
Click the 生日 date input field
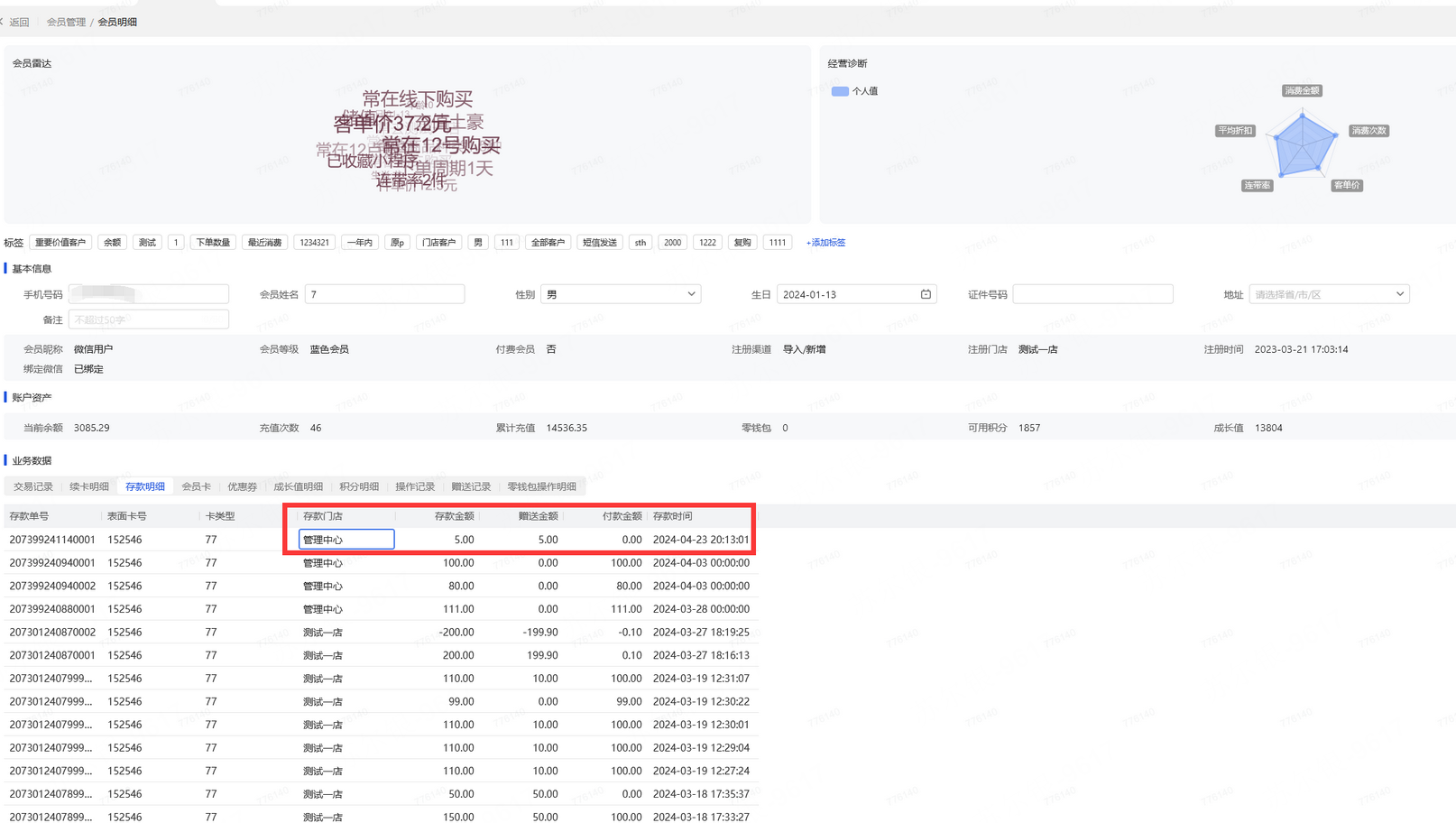coord(856,294)
